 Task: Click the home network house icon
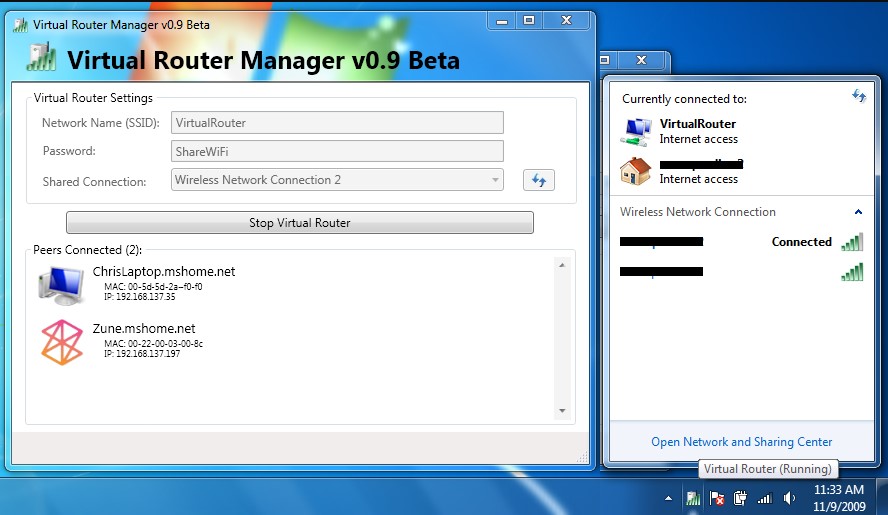click(x=636, y=171)
